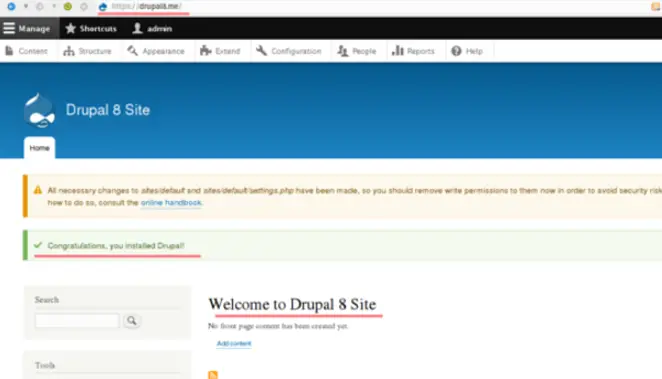Click the Content page icon

pos(9,51)
